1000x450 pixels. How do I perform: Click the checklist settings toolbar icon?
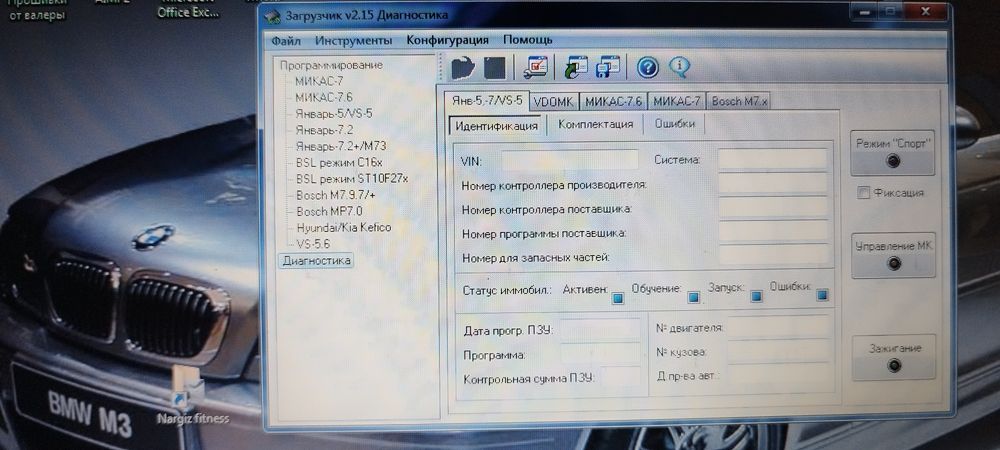click(536, 67)
